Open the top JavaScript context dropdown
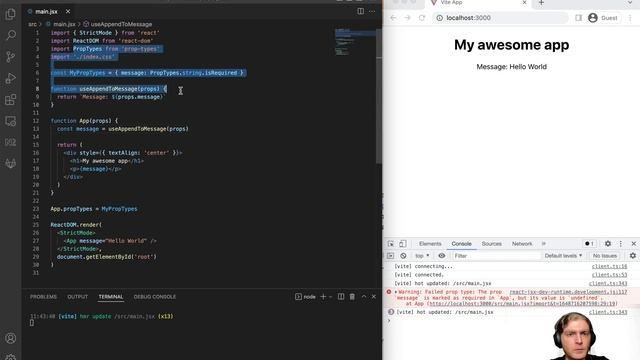 [422, 256]
